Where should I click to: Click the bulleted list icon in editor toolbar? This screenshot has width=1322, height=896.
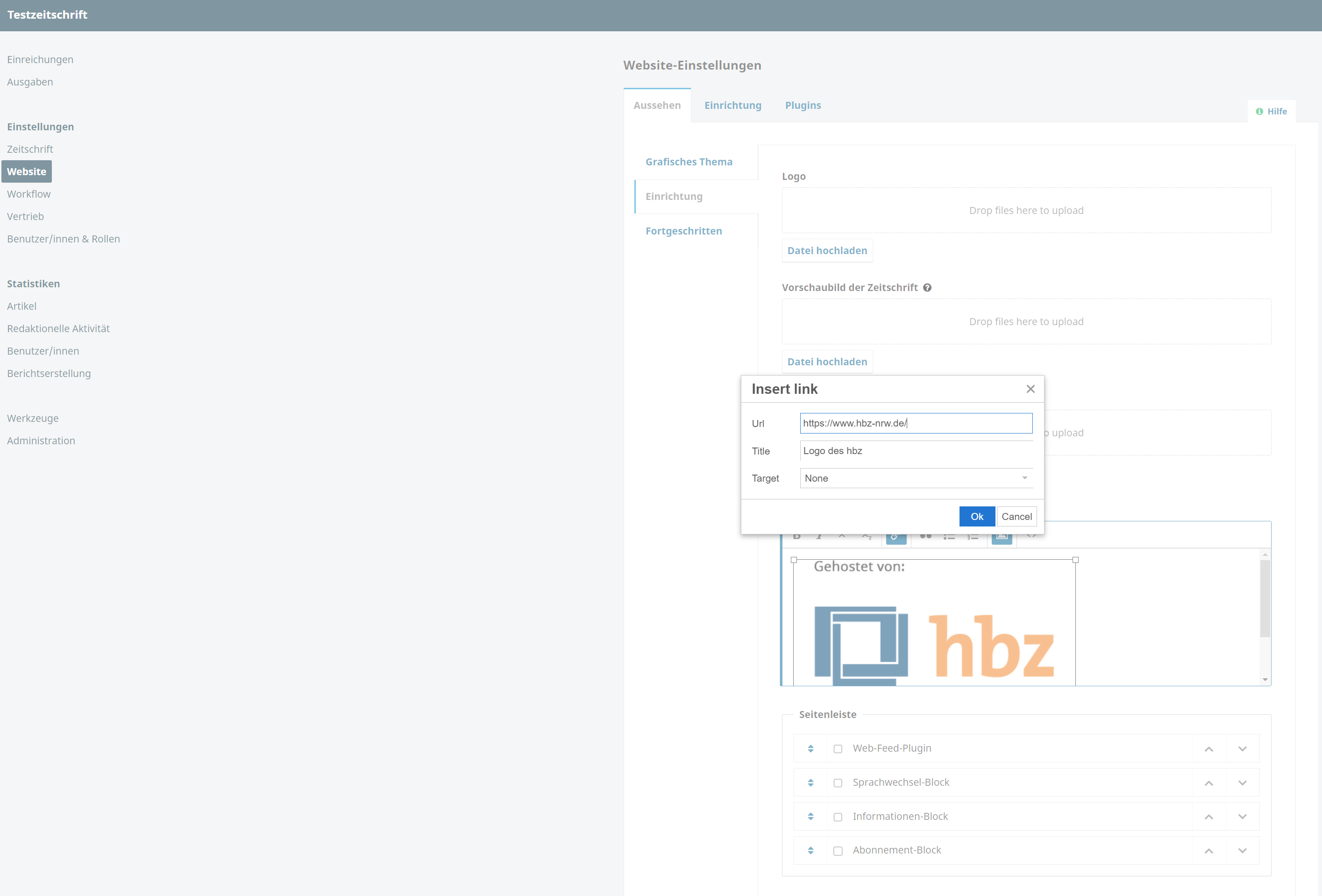pyautogui.click(x=949, y=536)
